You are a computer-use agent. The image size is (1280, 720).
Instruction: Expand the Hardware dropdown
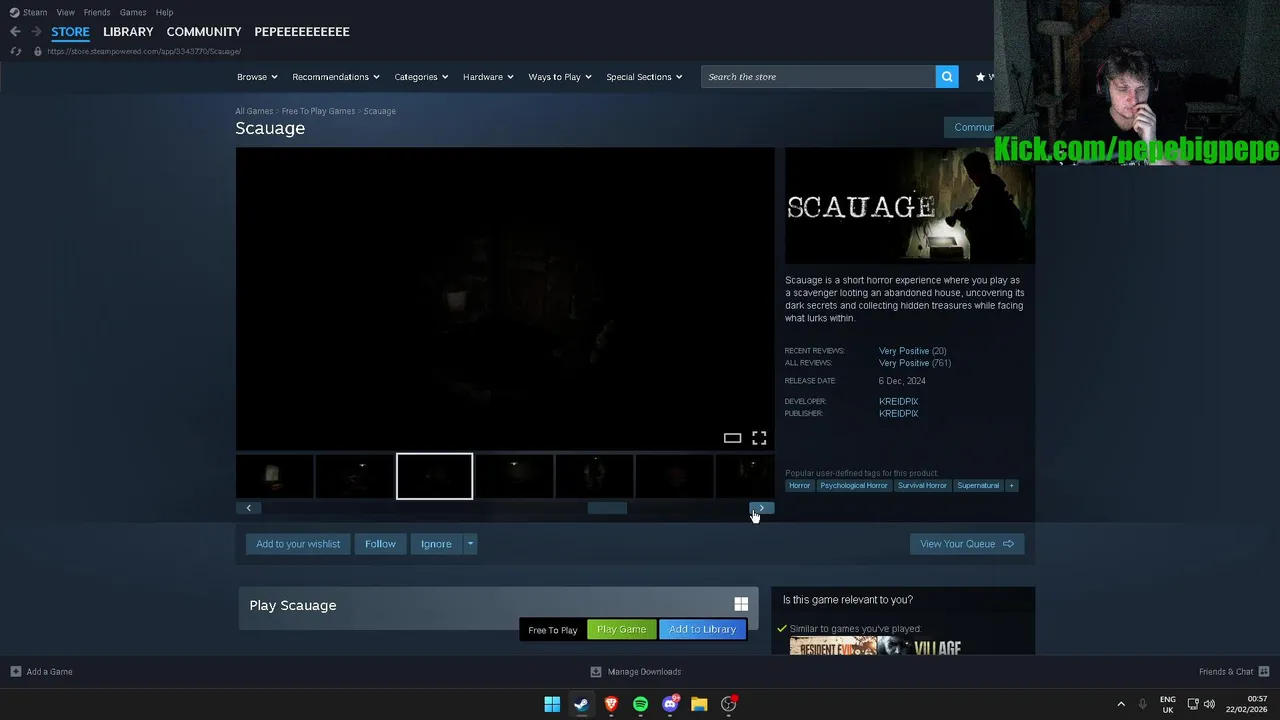click(488, 77)
